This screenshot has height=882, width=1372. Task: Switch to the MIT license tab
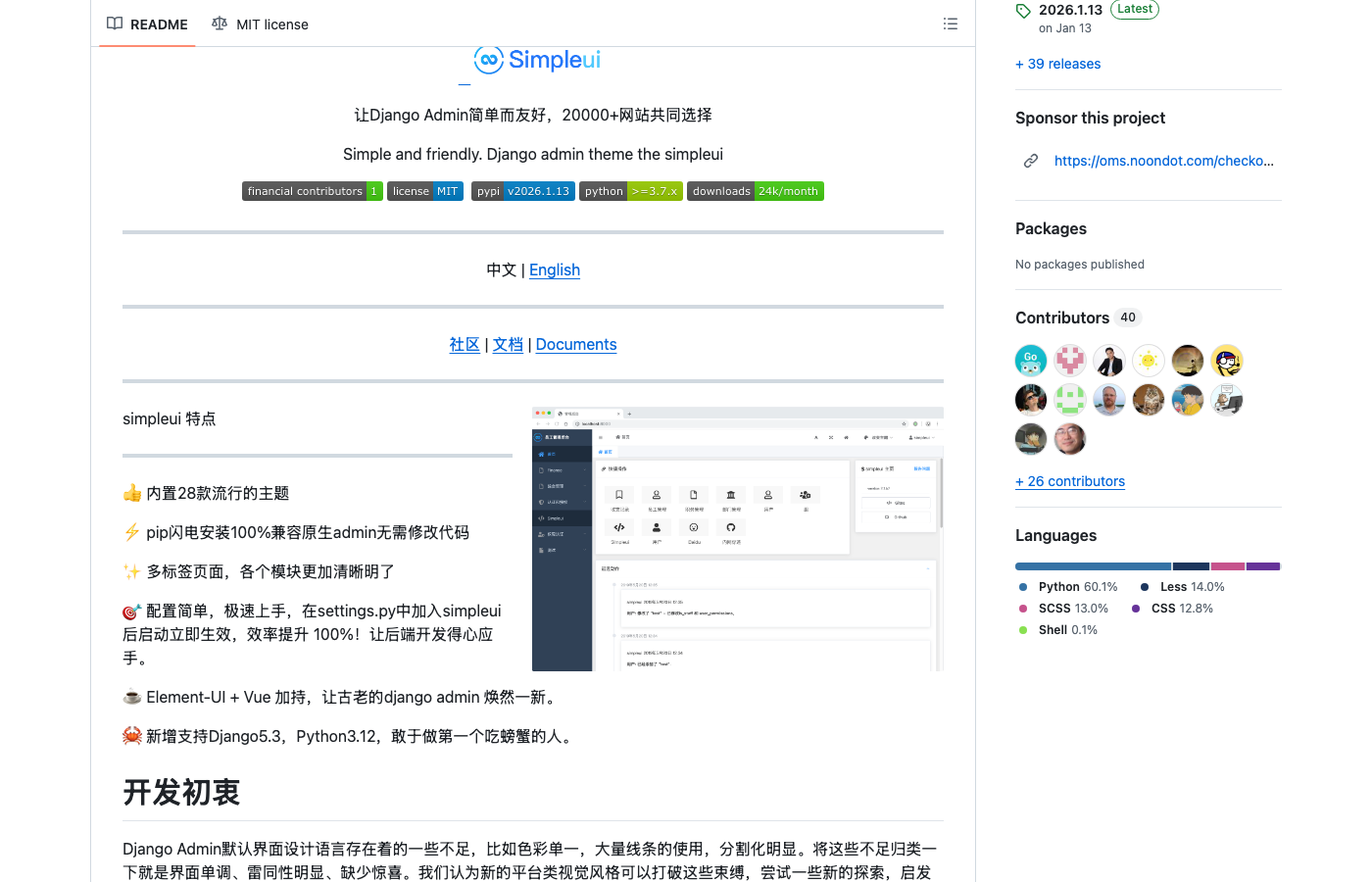(260, 24)
